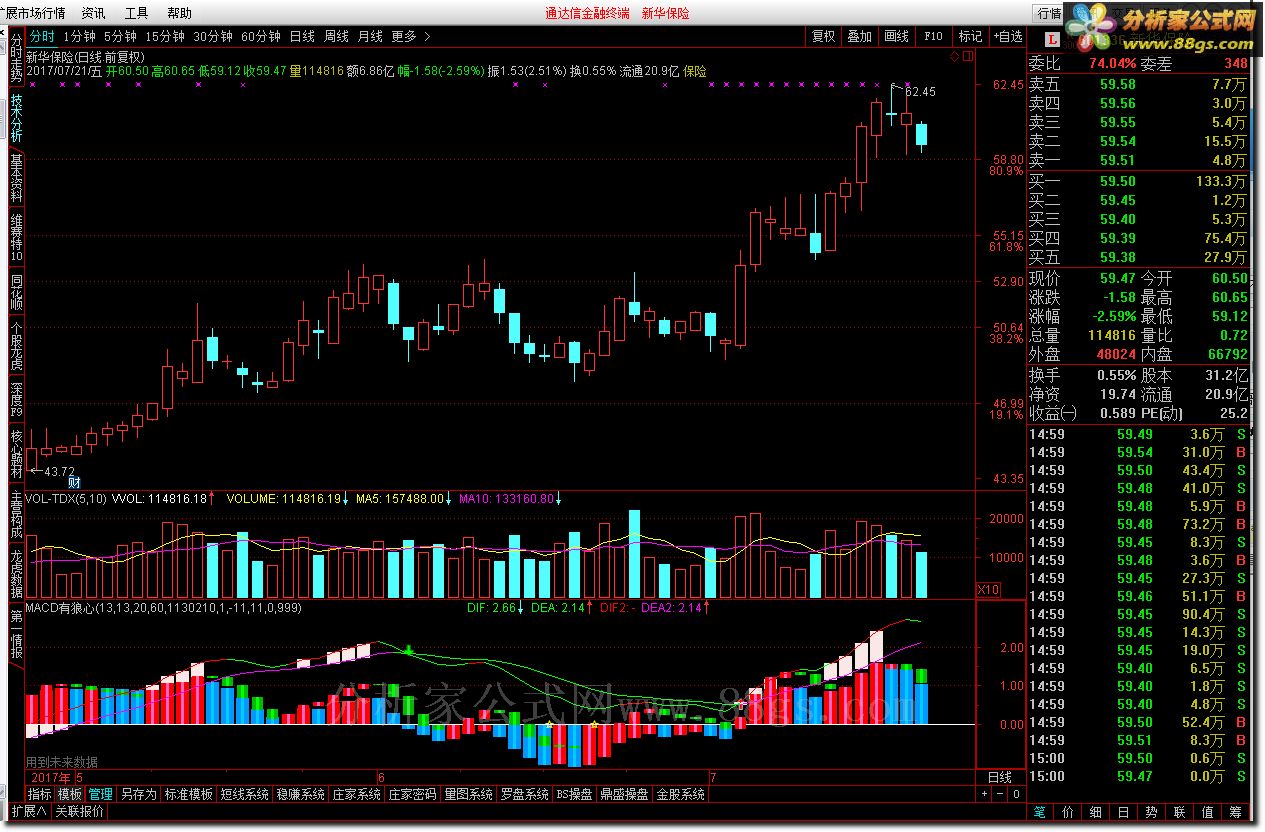Open the 深度F9 sidebar tab
1265x832 pixels.
point(16,399)
